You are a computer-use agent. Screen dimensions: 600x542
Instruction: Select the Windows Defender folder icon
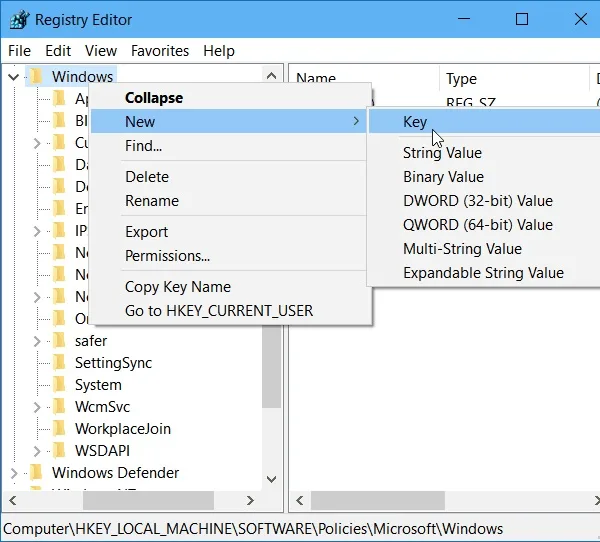click(x=36, y=472)
